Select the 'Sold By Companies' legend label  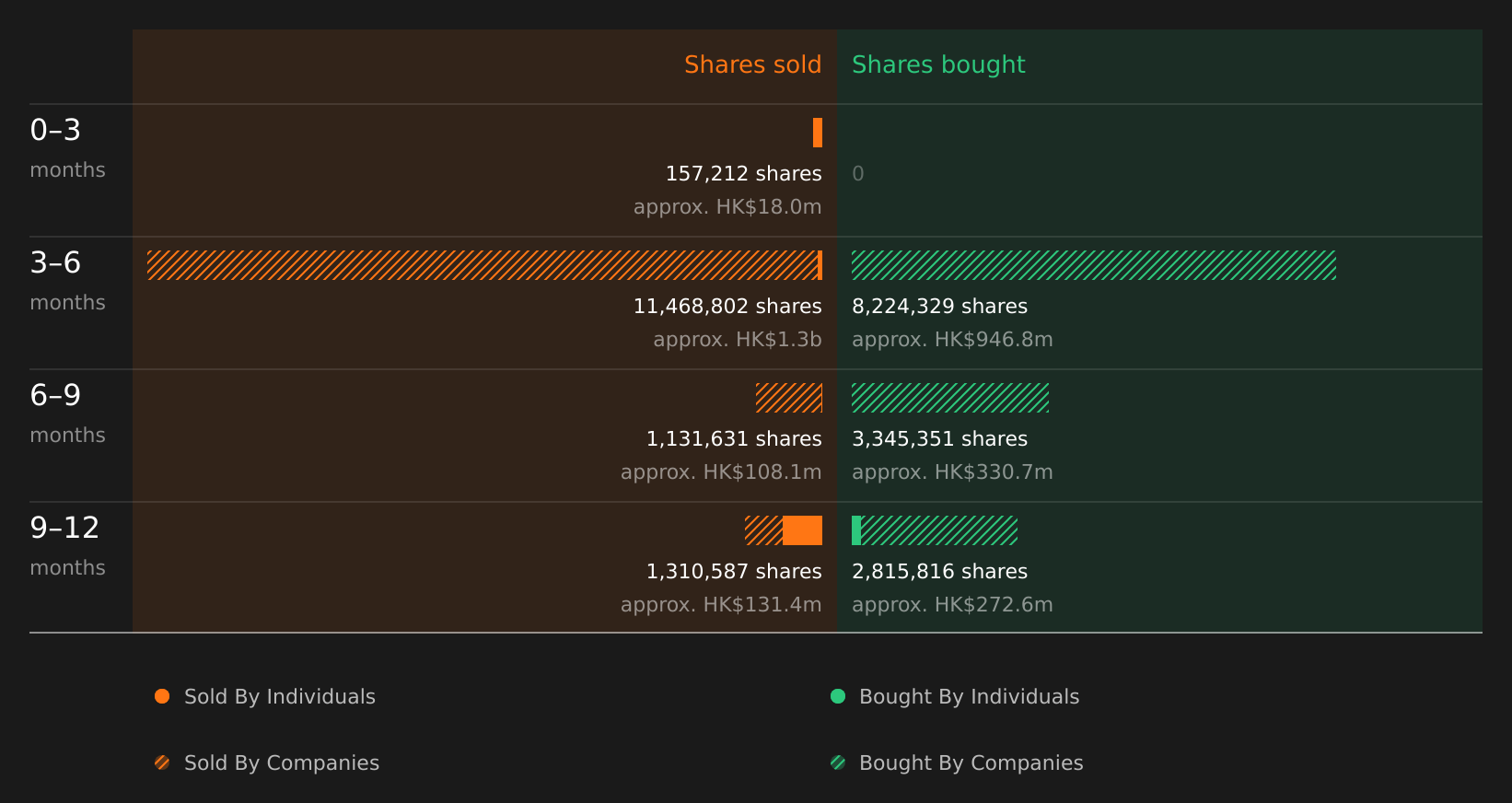[x=282, y=763]
